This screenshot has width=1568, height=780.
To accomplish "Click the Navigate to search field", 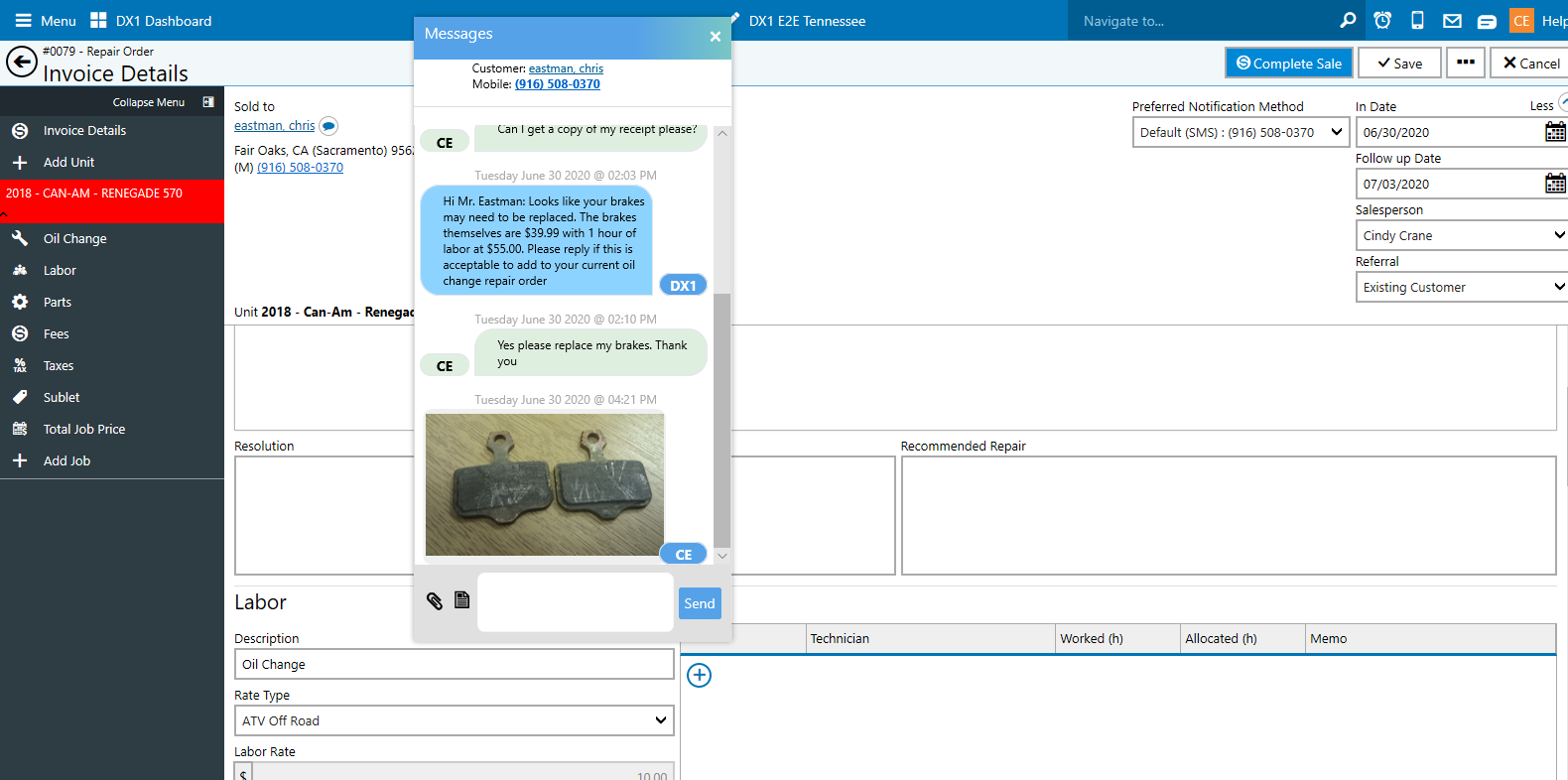I will (x=1201, y=21).
